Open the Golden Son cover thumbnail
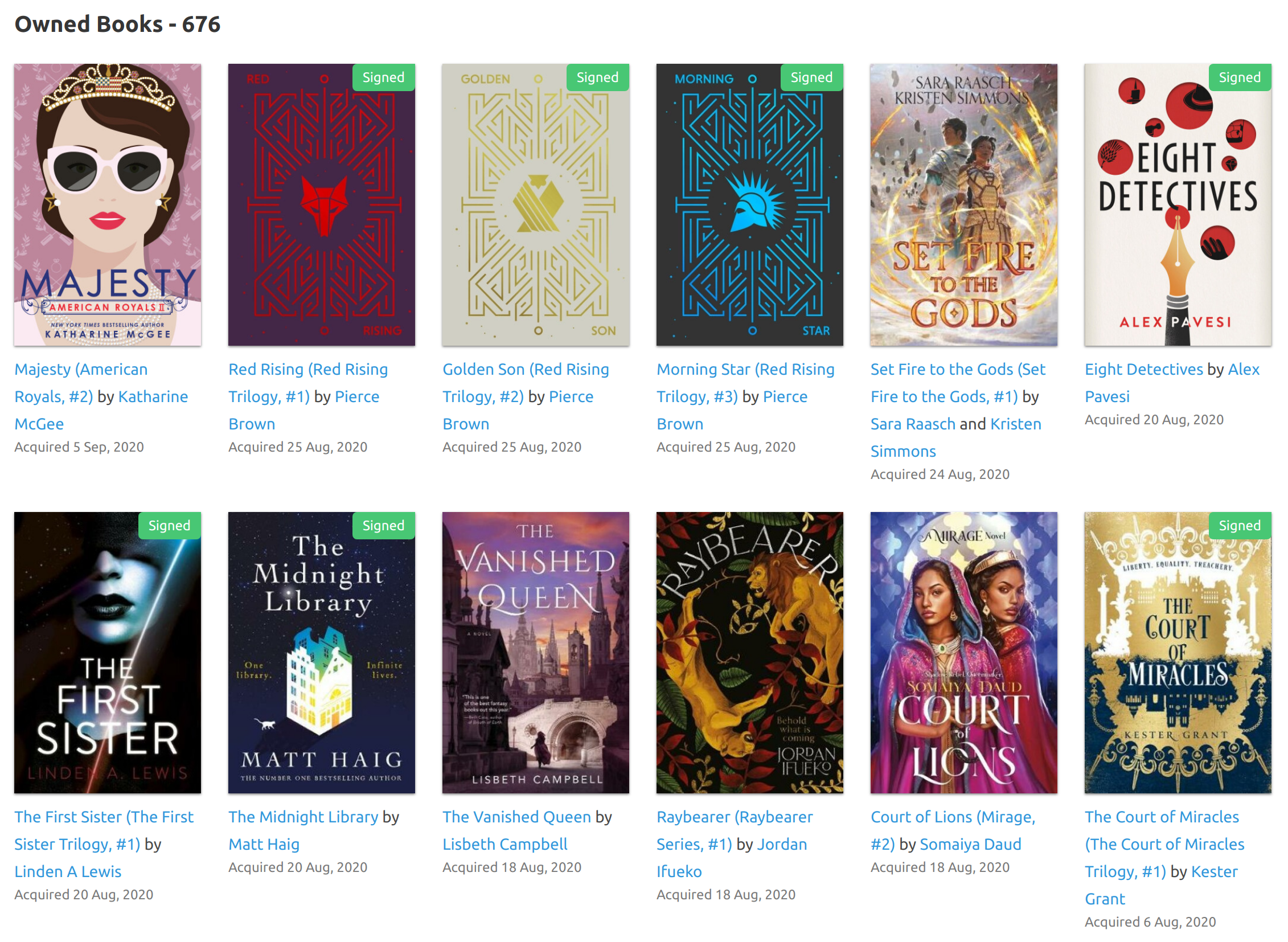The width and height of the screenshot is (1288, 942). [536, 204]
